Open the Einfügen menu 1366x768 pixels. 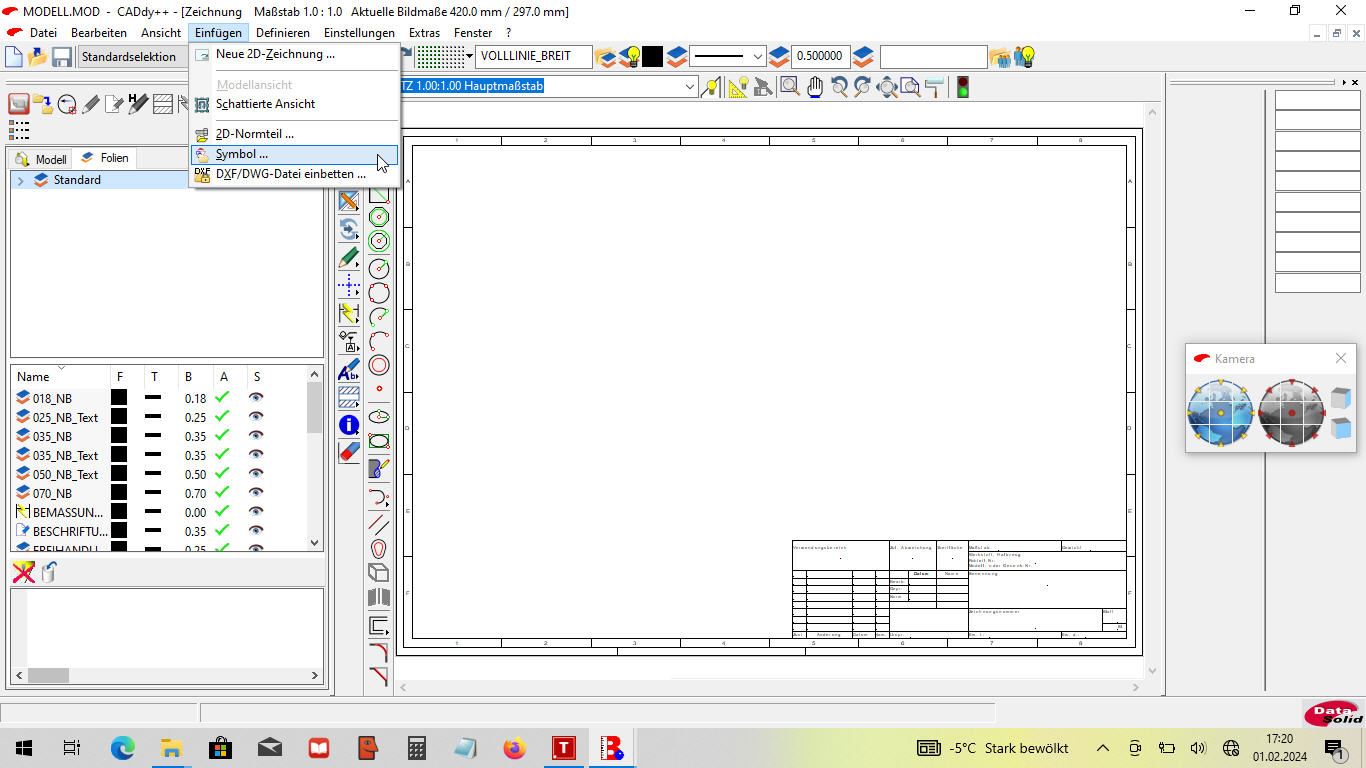218,33
